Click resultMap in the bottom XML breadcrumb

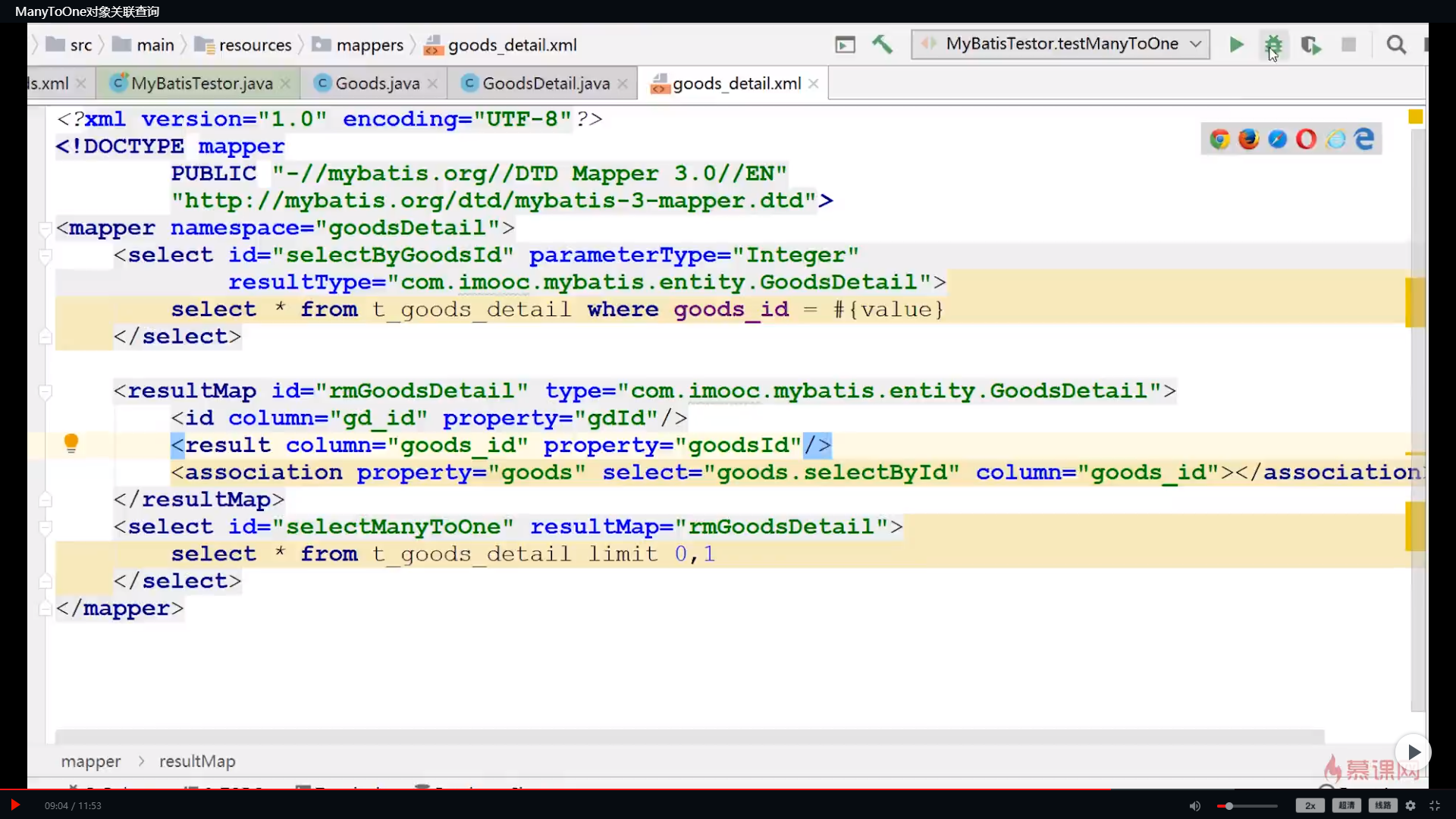coord(197,761)
